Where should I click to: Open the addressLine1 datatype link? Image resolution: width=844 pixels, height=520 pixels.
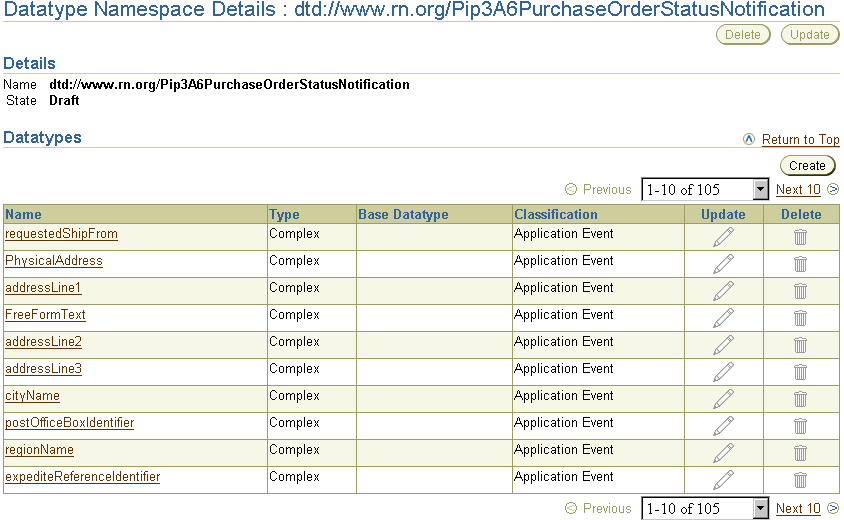tap(43, 288)
